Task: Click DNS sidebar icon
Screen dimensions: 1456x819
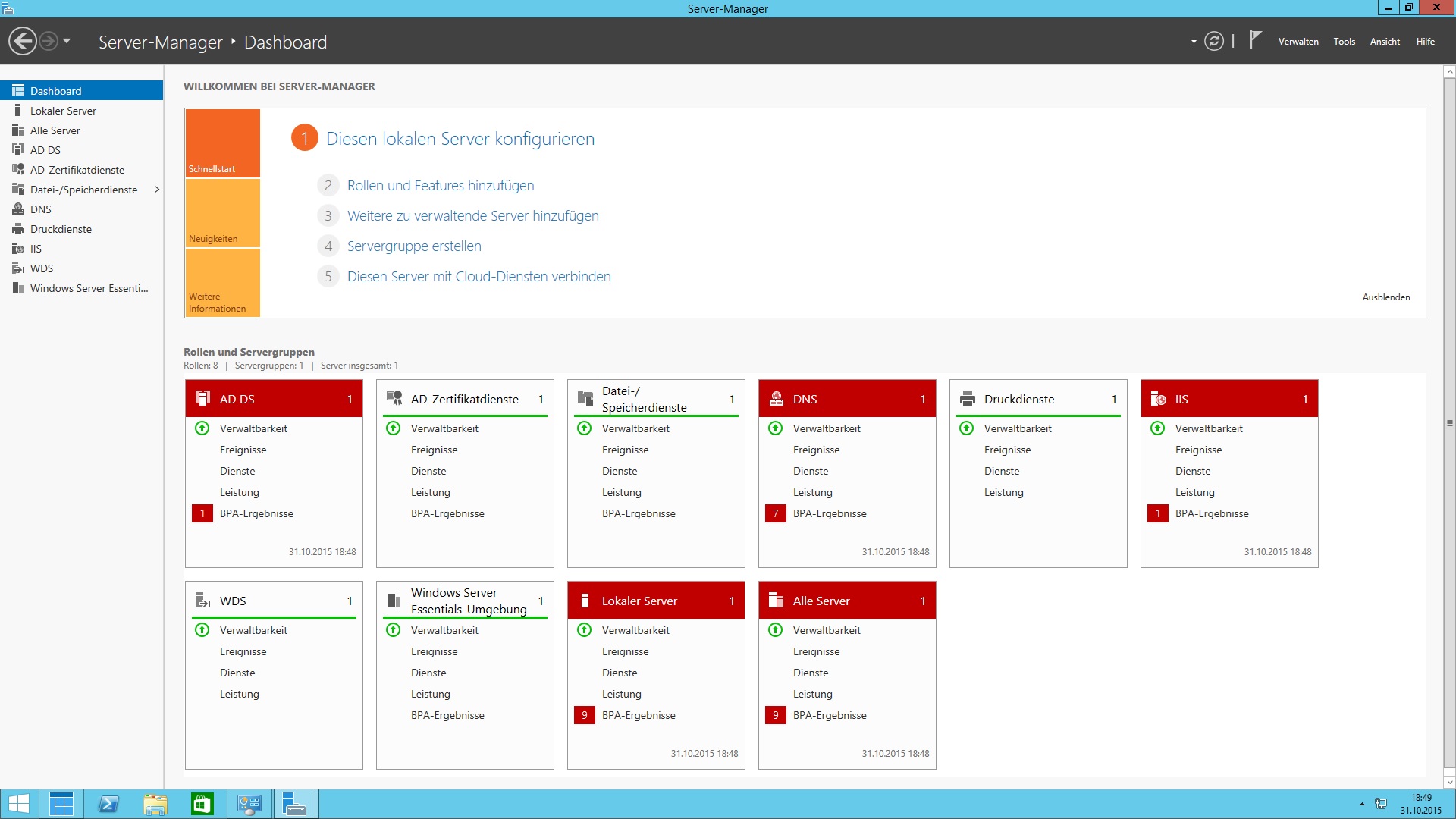Action: (18, 209)
